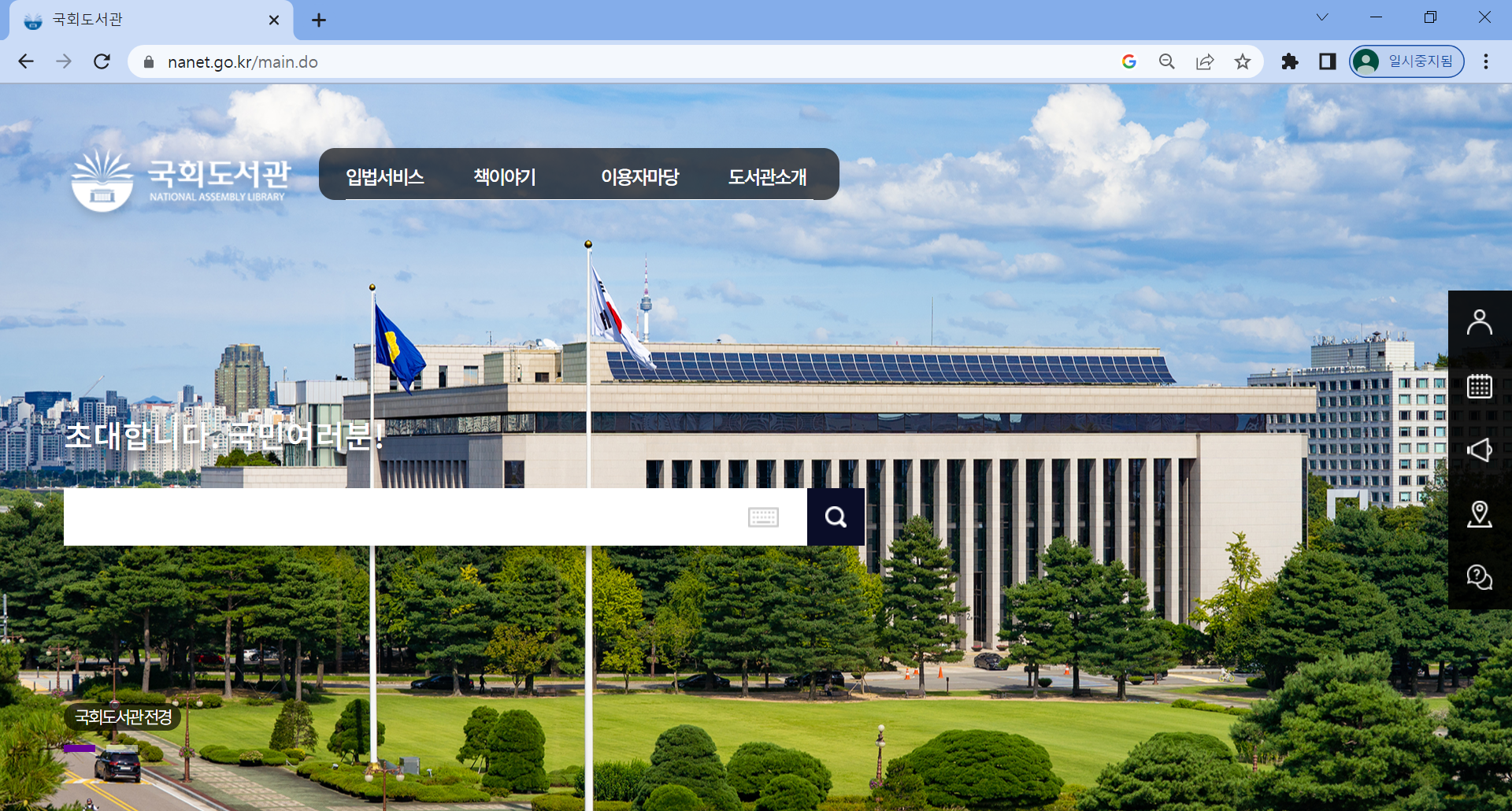The height and width of the screenshot is (811, 1512).
Task: Open the tab search dropdown chevron
Action: pyautogui.click(x=1322, y=17)
